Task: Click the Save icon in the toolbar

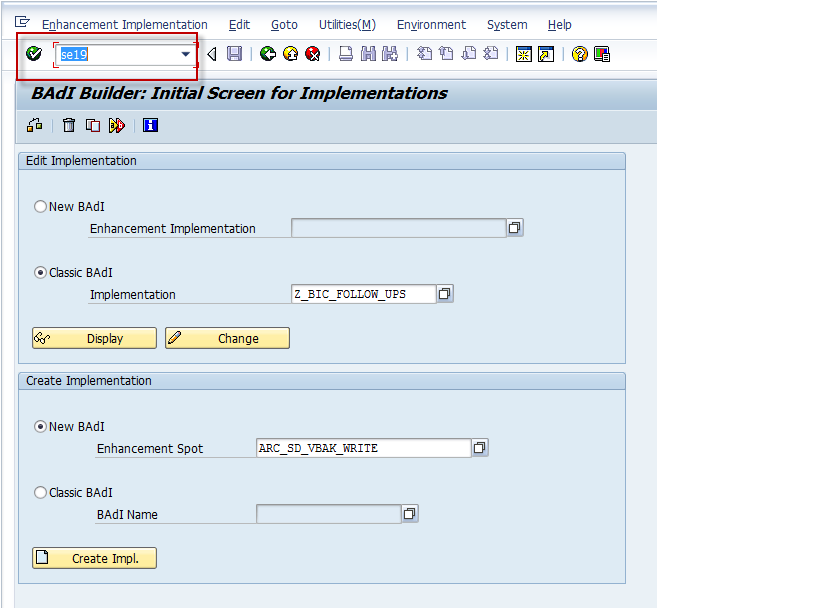Action: [235, 54]
